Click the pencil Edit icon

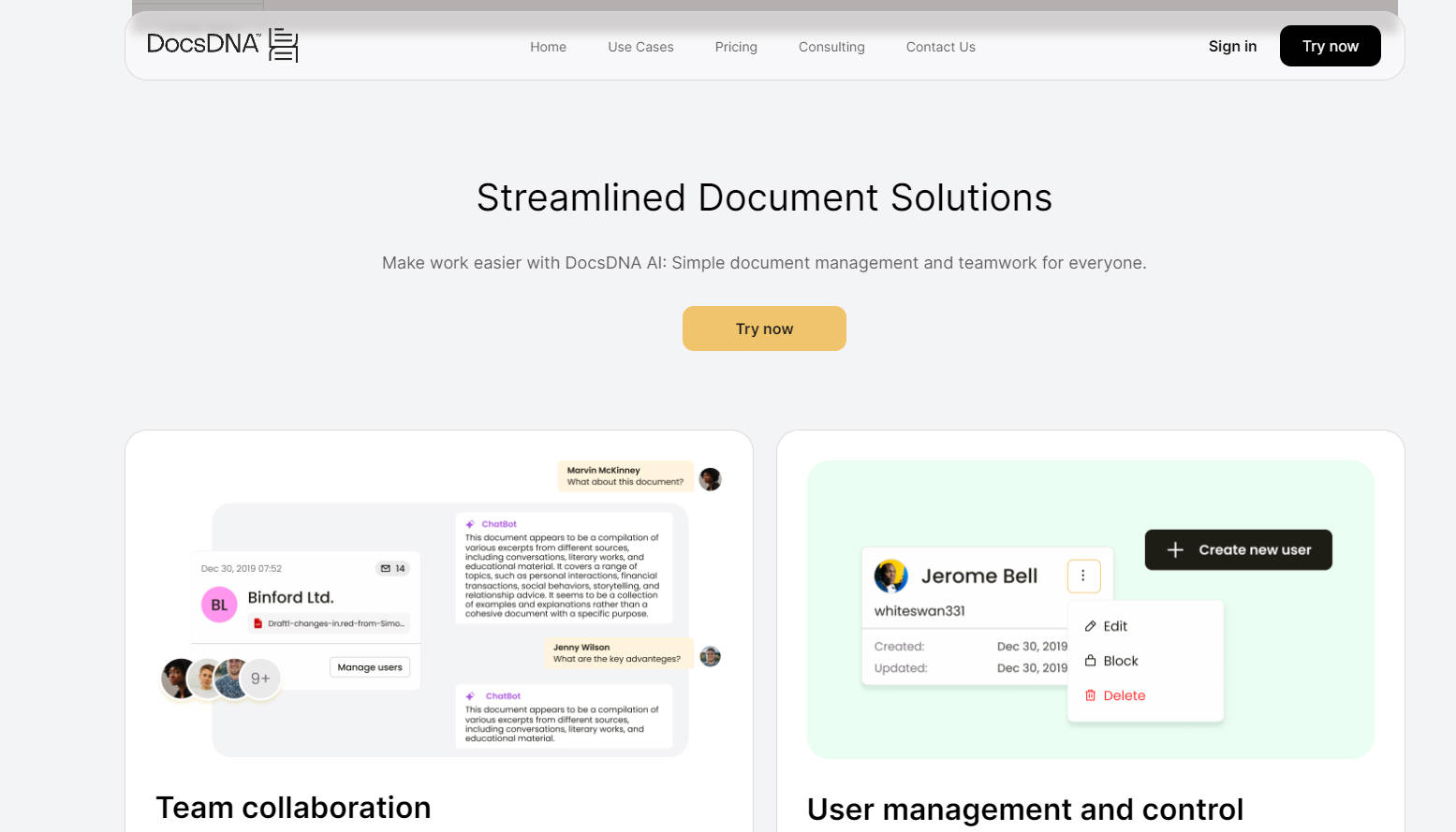(x=1090, y=626)
